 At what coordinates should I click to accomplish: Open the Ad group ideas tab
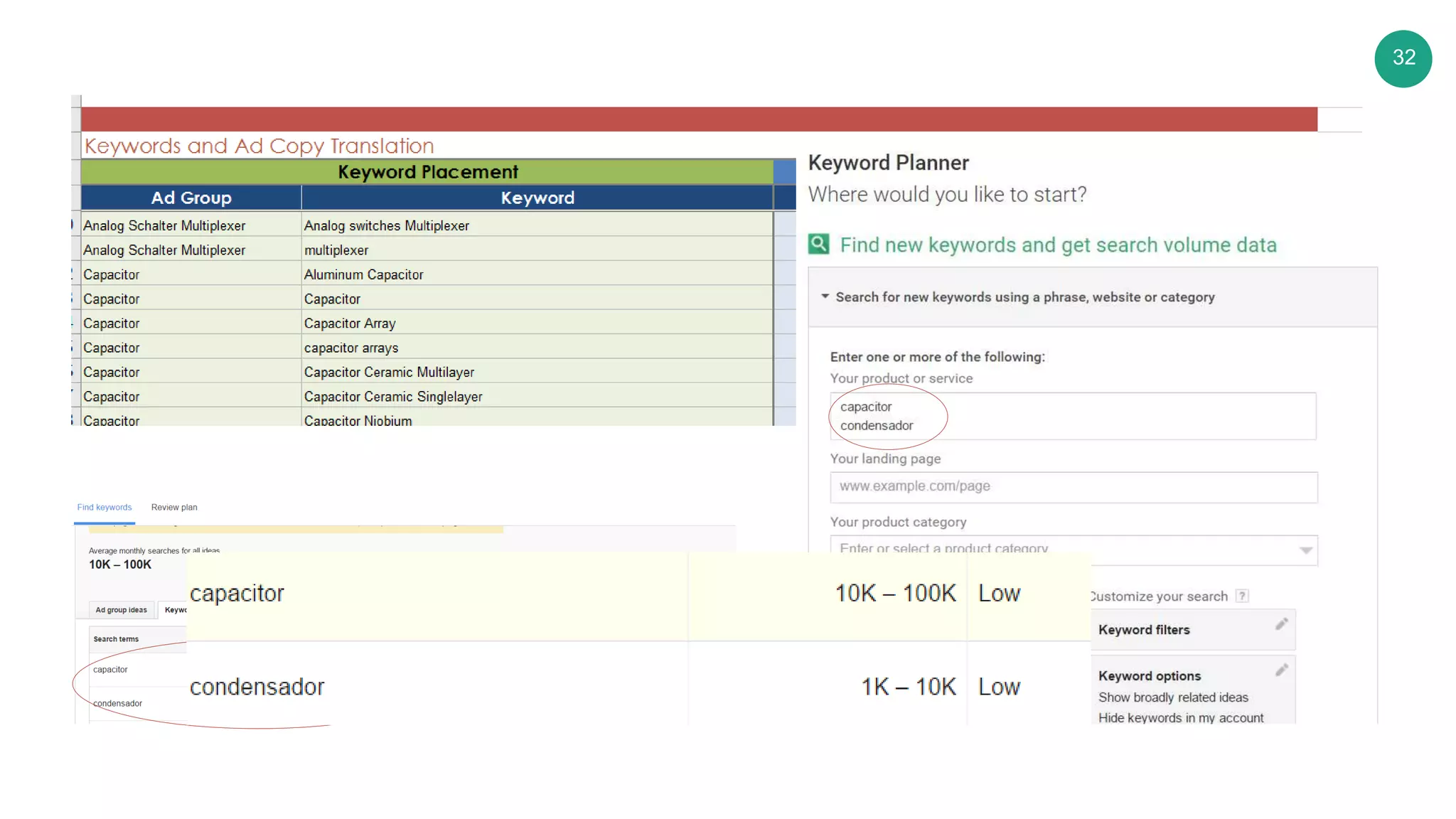tap(121, 610)
